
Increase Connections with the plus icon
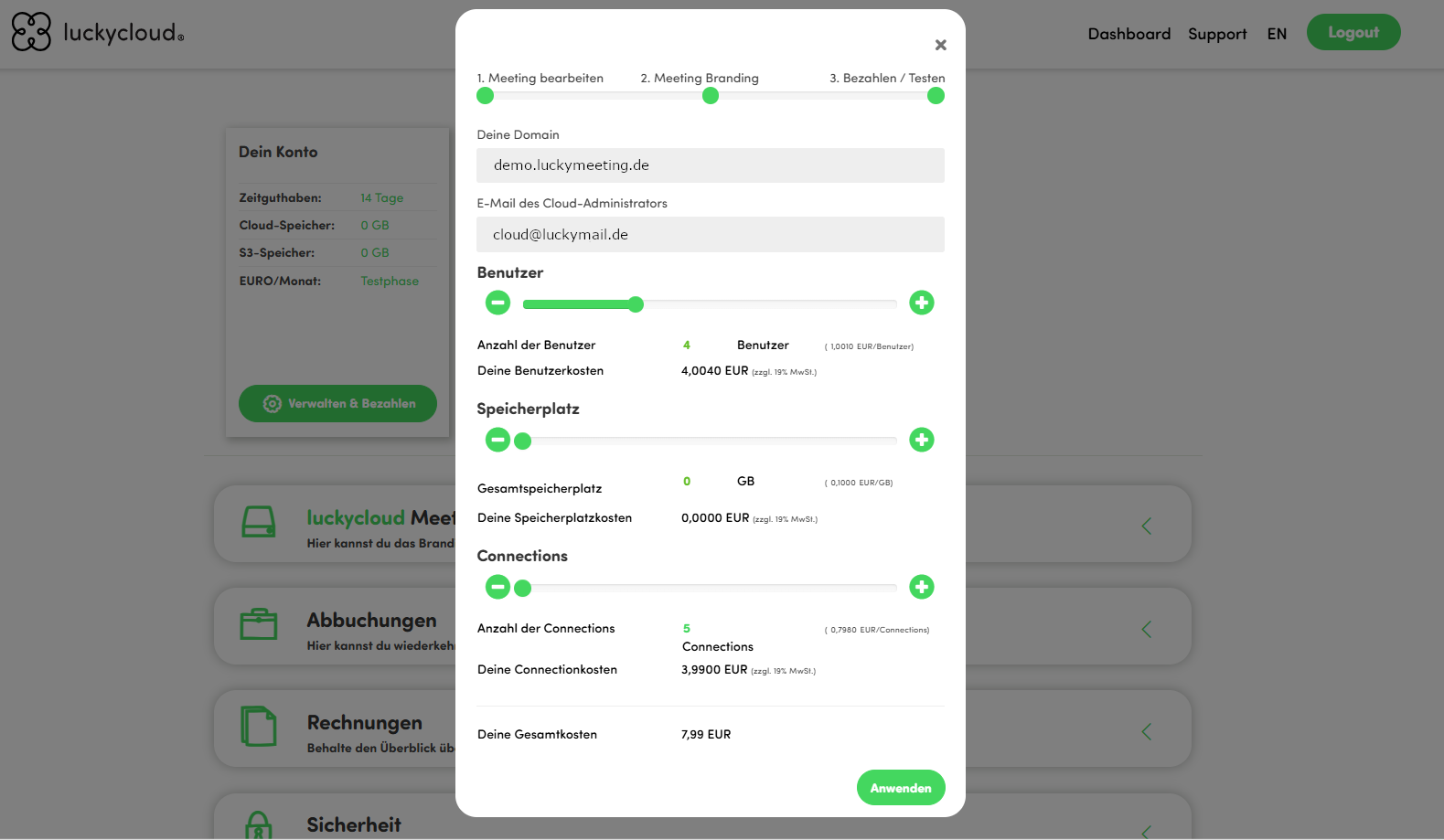point(922,587)
